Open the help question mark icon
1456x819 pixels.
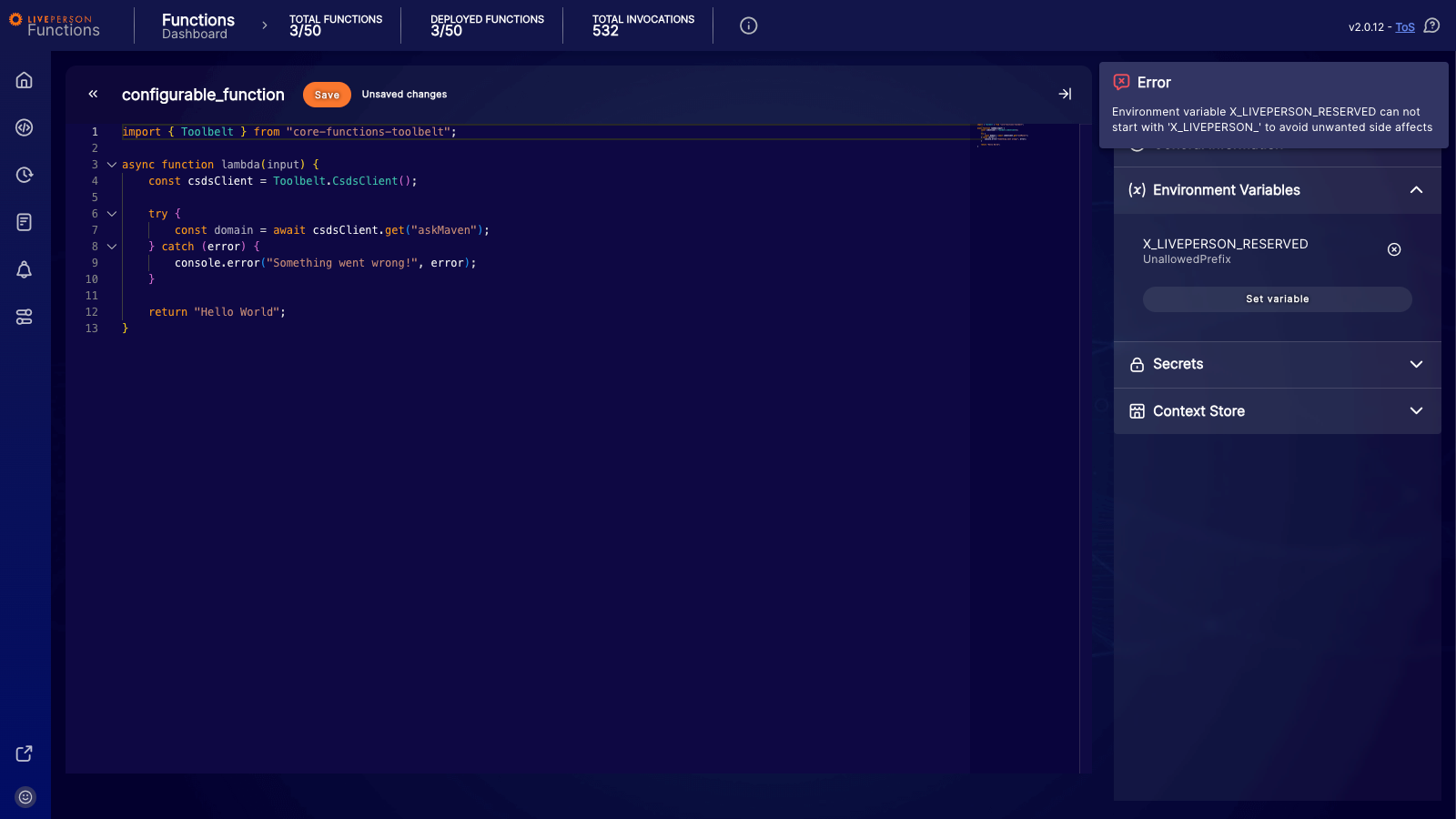tap(1431, 26)
